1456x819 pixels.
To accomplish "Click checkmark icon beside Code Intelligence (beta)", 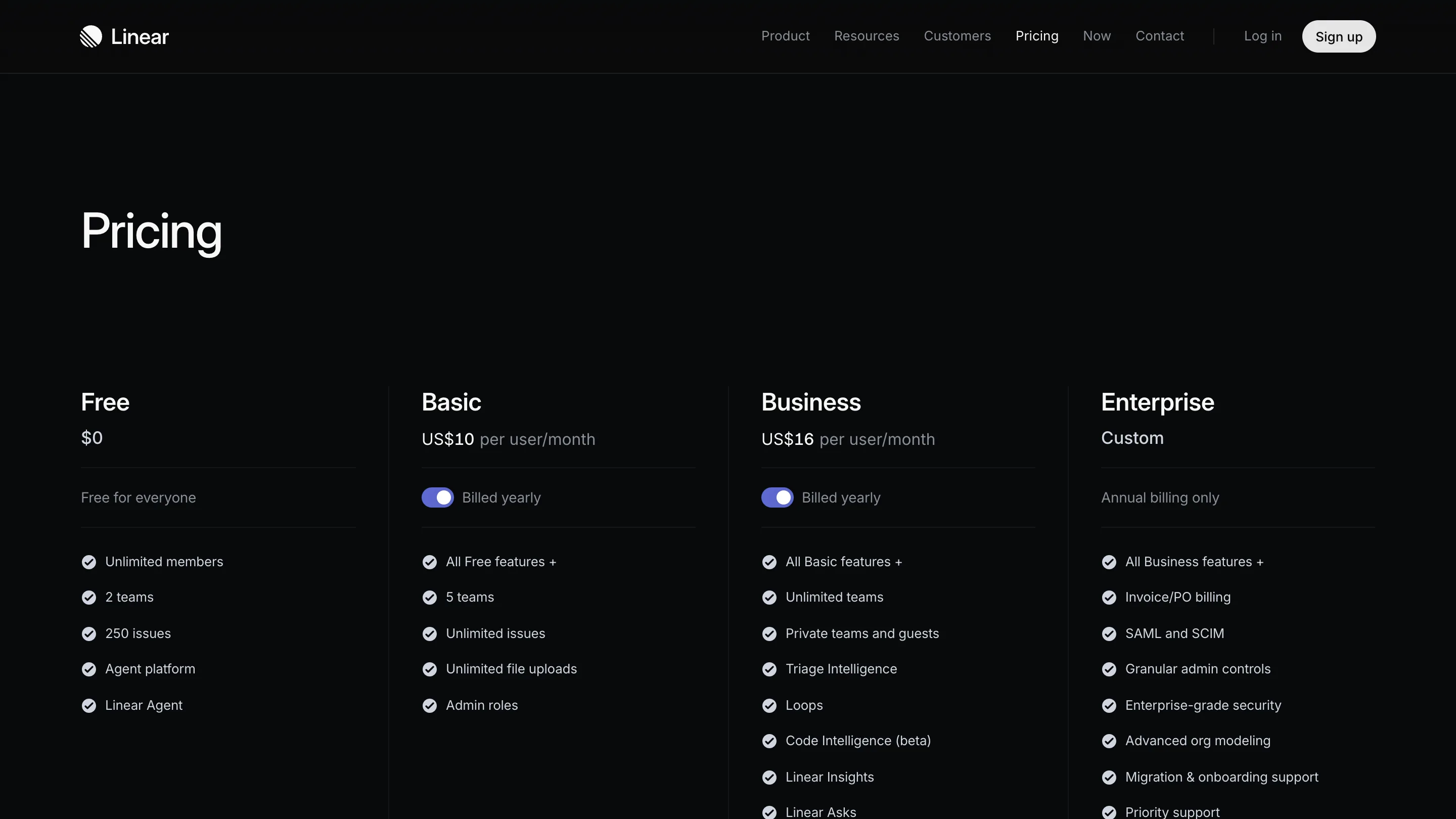I will pyautogui.click(x=769, y=741).
